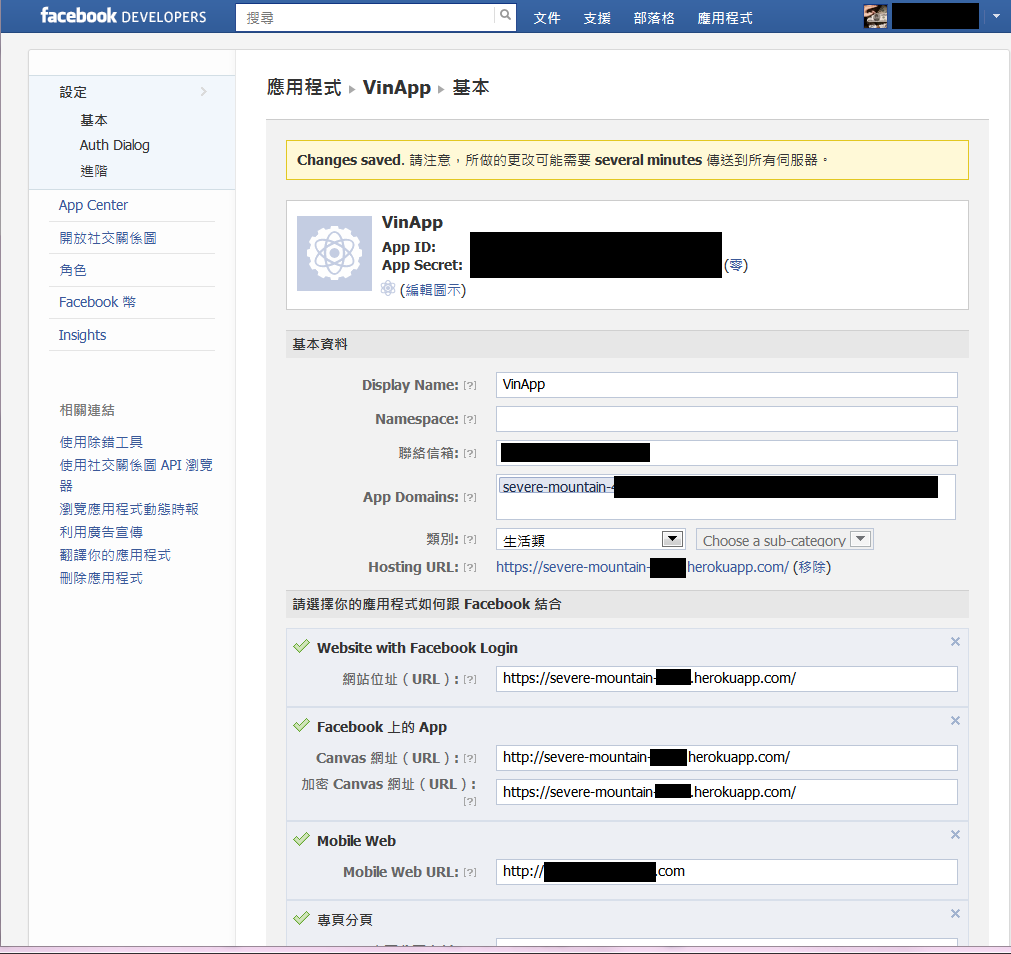Open 應用程式 in the top navigation

pyautogui.click(x=725, y=18)
